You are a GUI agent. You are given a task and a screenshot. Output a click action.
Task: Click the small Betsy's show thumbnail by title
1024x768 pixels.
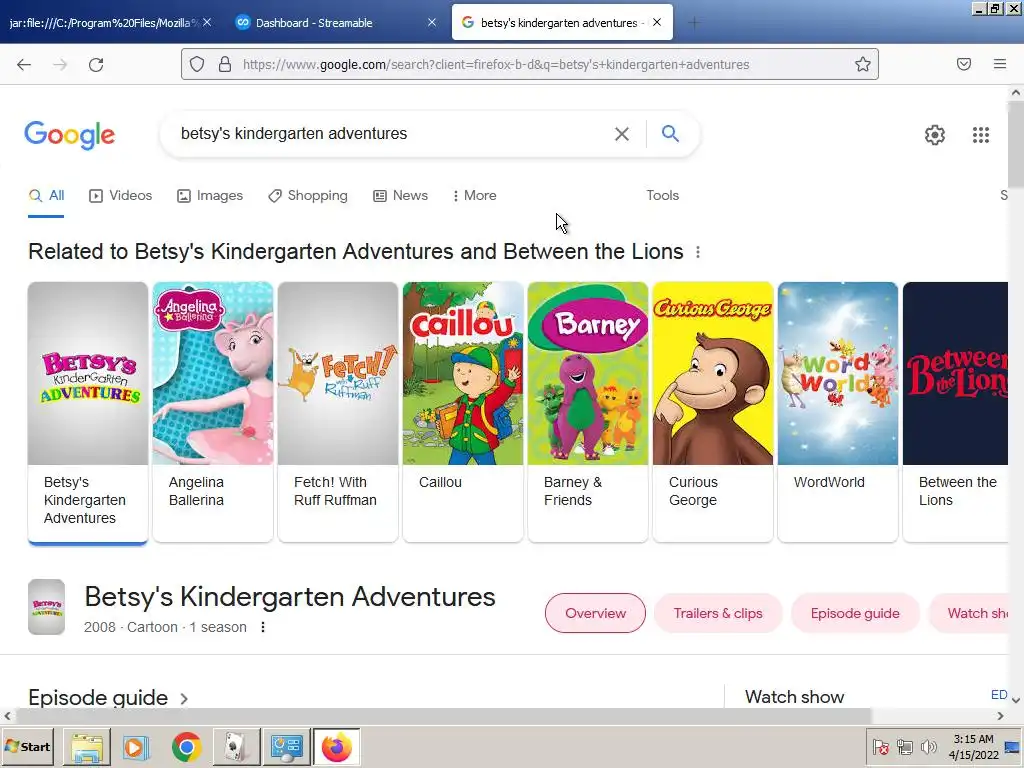[46, 607]
